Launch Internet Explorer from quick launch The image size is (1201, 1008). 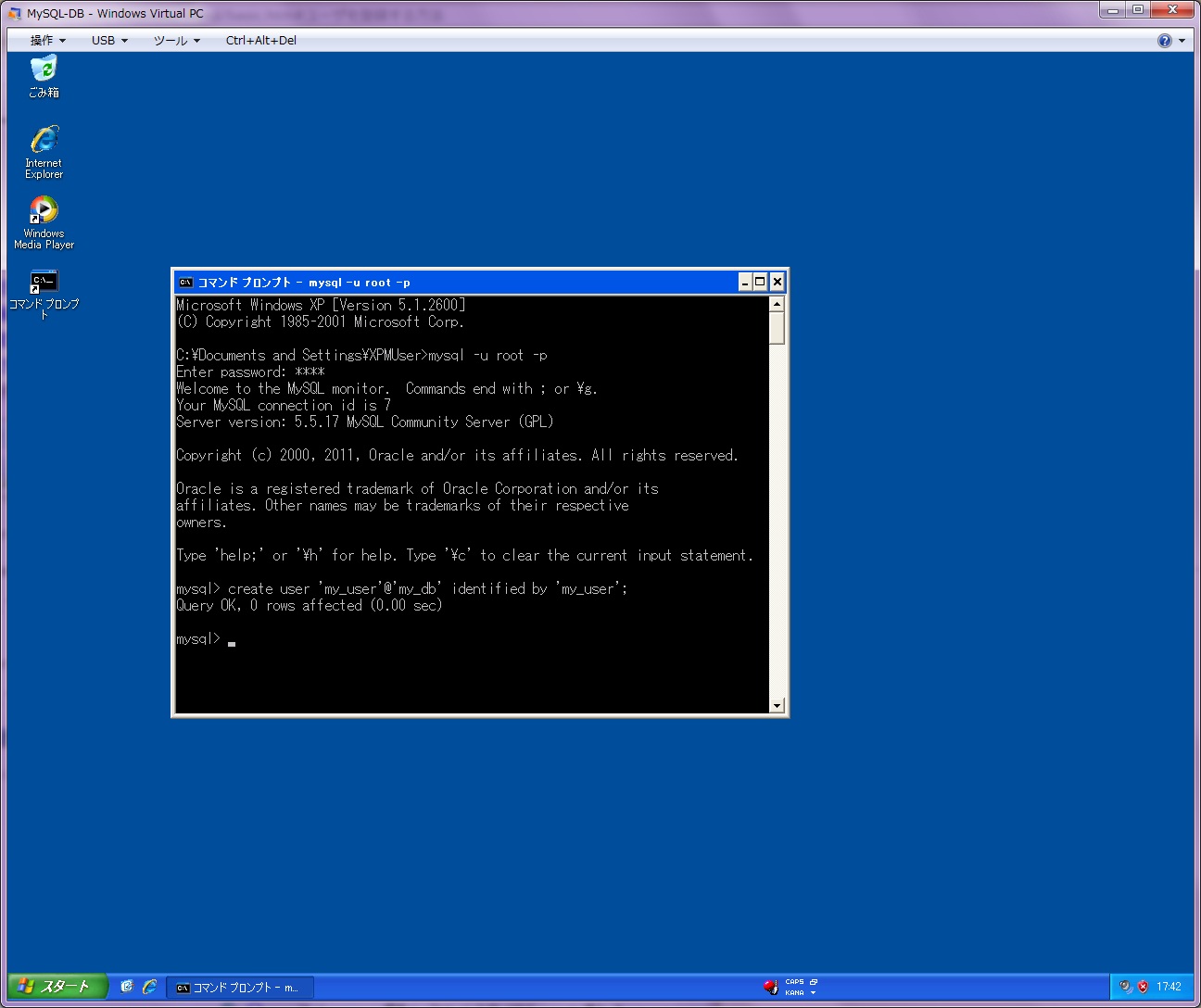point(149,987)
